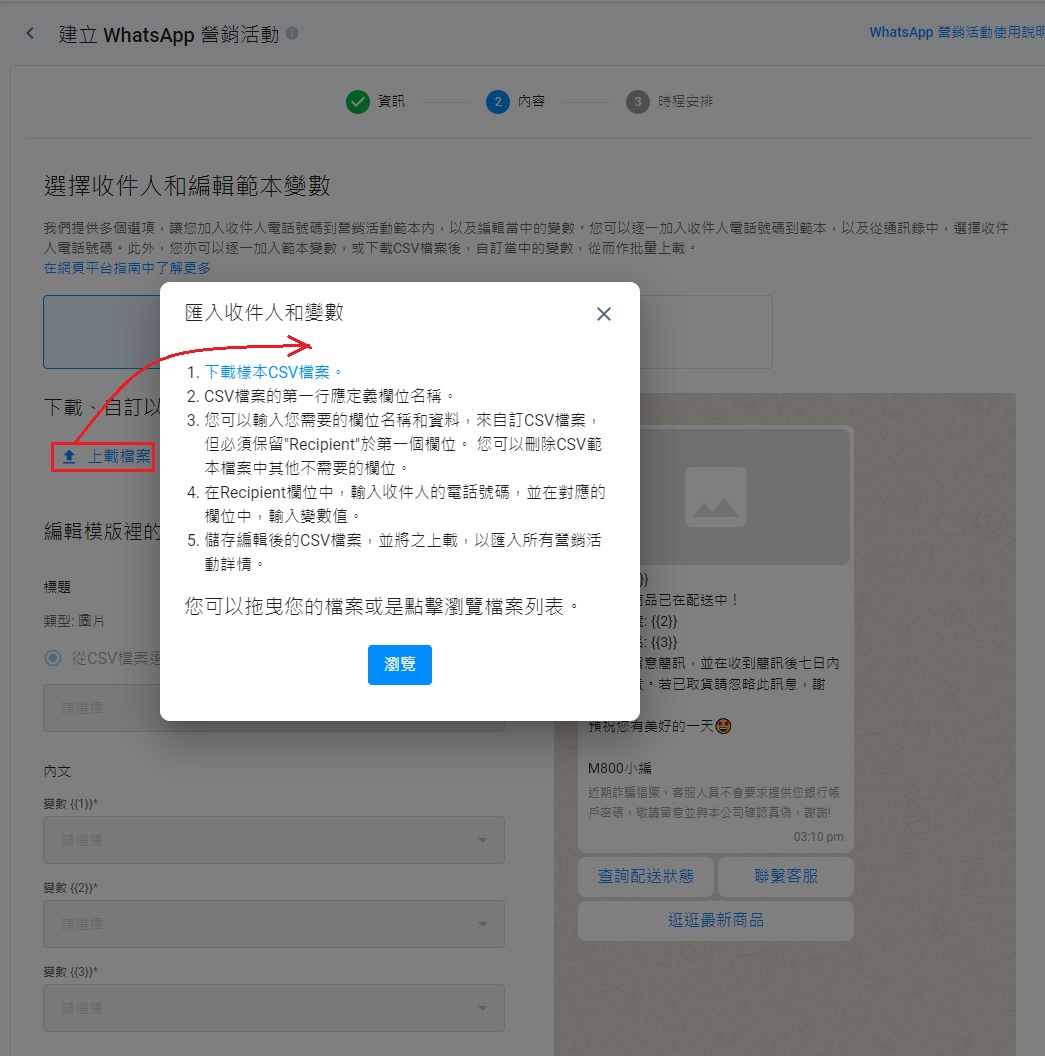
Task: Click the 03:10 pm timestamp in preview
Action: point(818,836)
